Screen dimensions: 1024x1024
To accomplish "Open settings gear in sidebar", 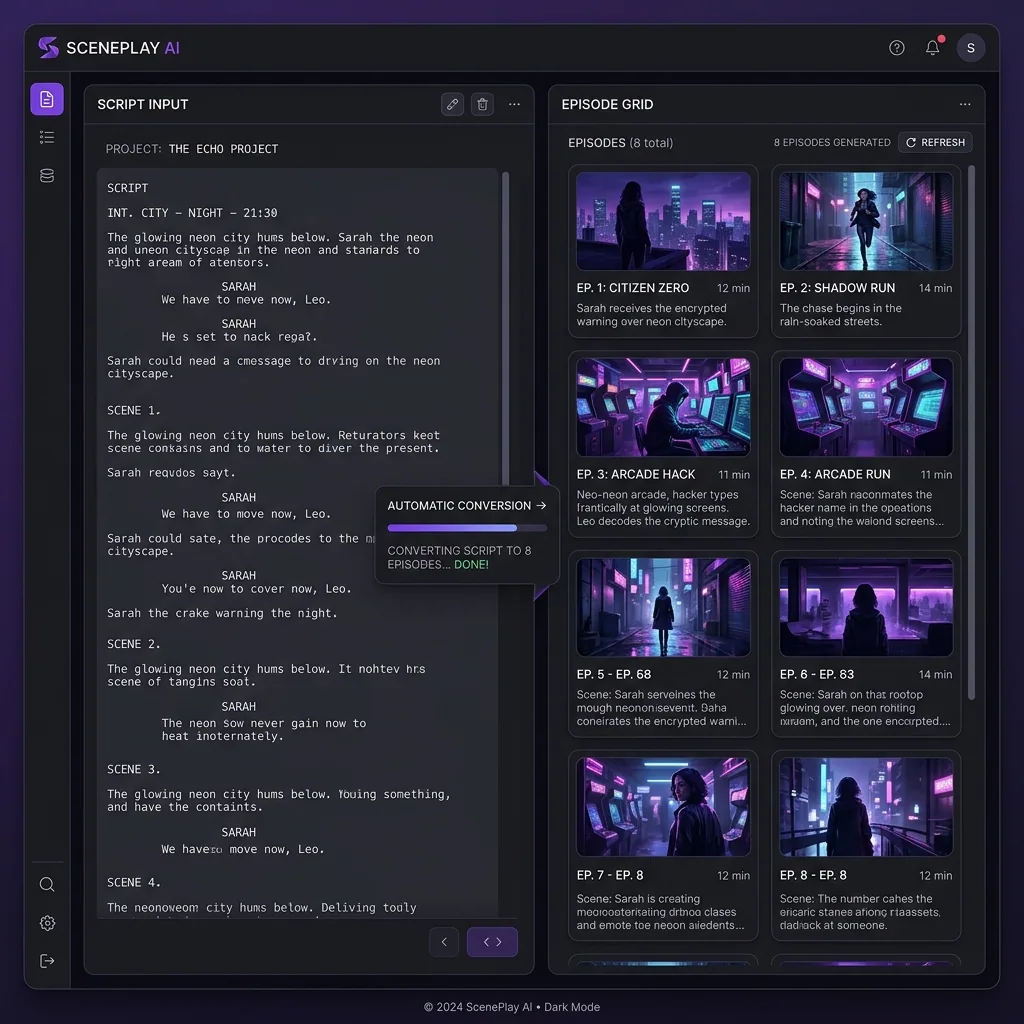I will point(47,923).
